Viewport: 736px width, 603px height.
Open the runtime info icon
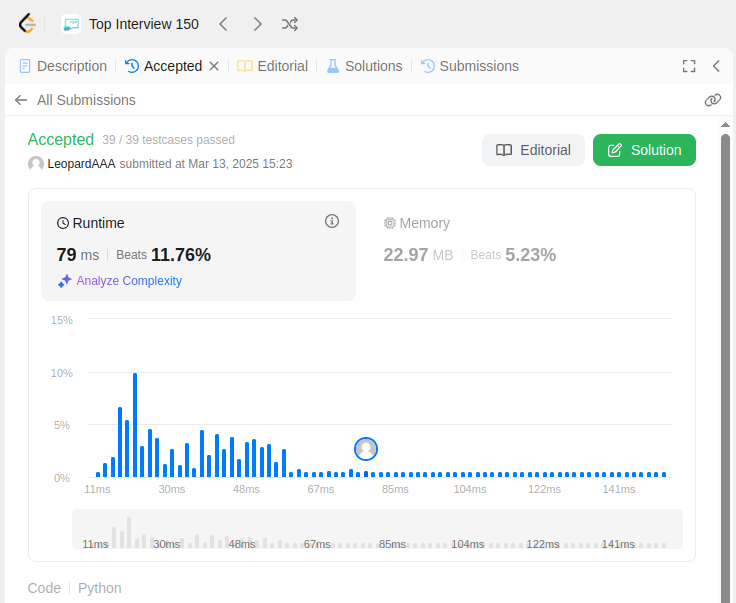[x=332, y=221]
